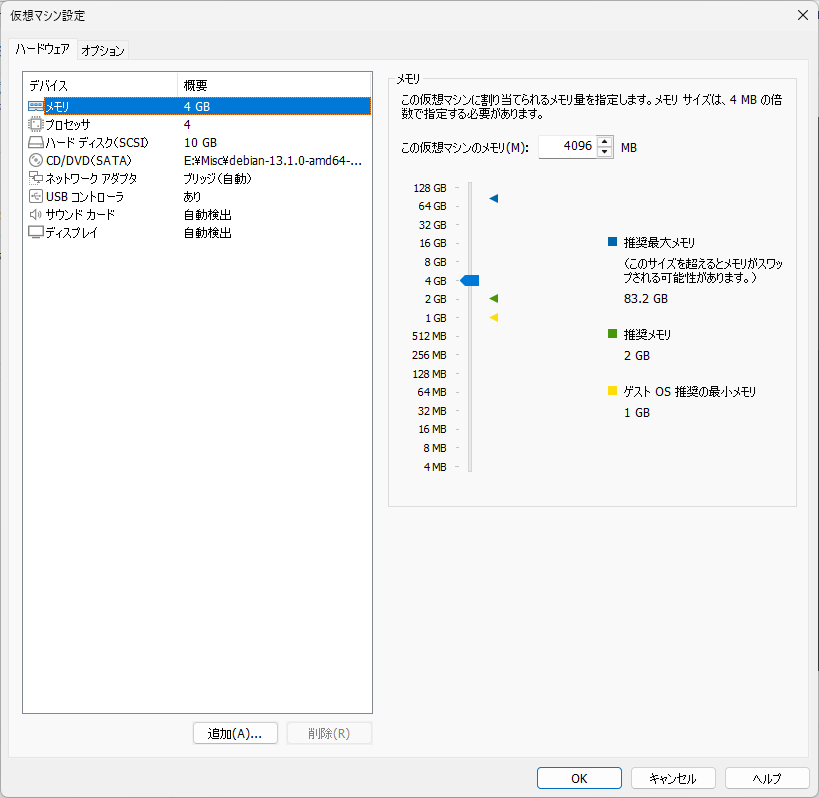Click the sound card speaker icon
The width and height of the screenshot is (819, 798).
point(36,214)
